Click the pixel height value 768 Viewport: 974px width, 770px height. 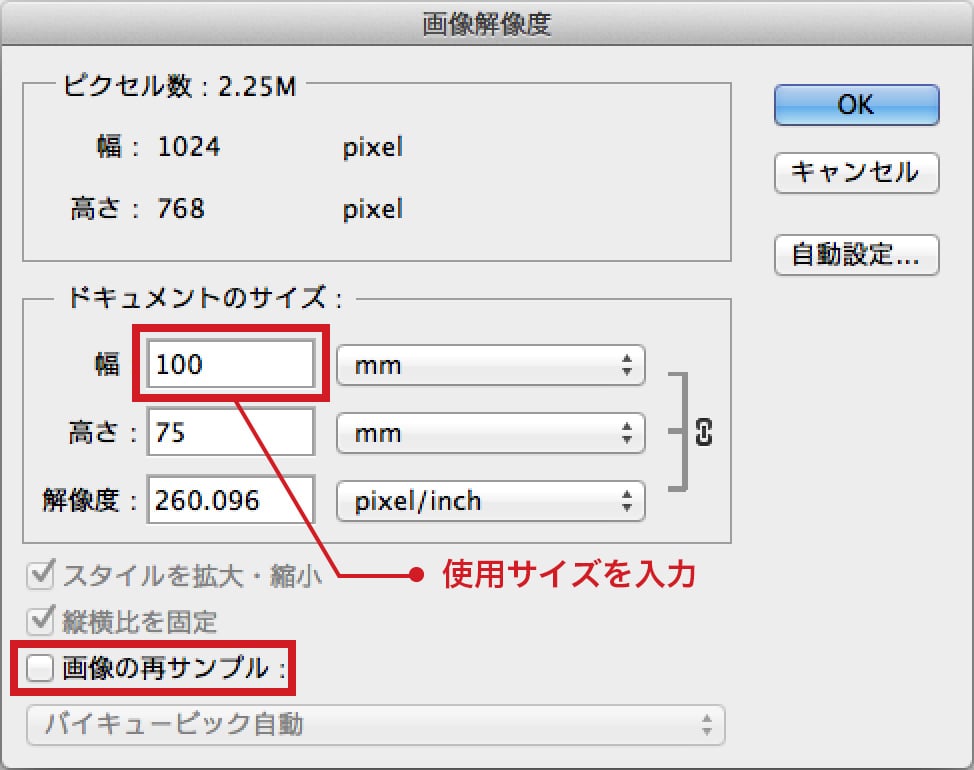(181, 209)
